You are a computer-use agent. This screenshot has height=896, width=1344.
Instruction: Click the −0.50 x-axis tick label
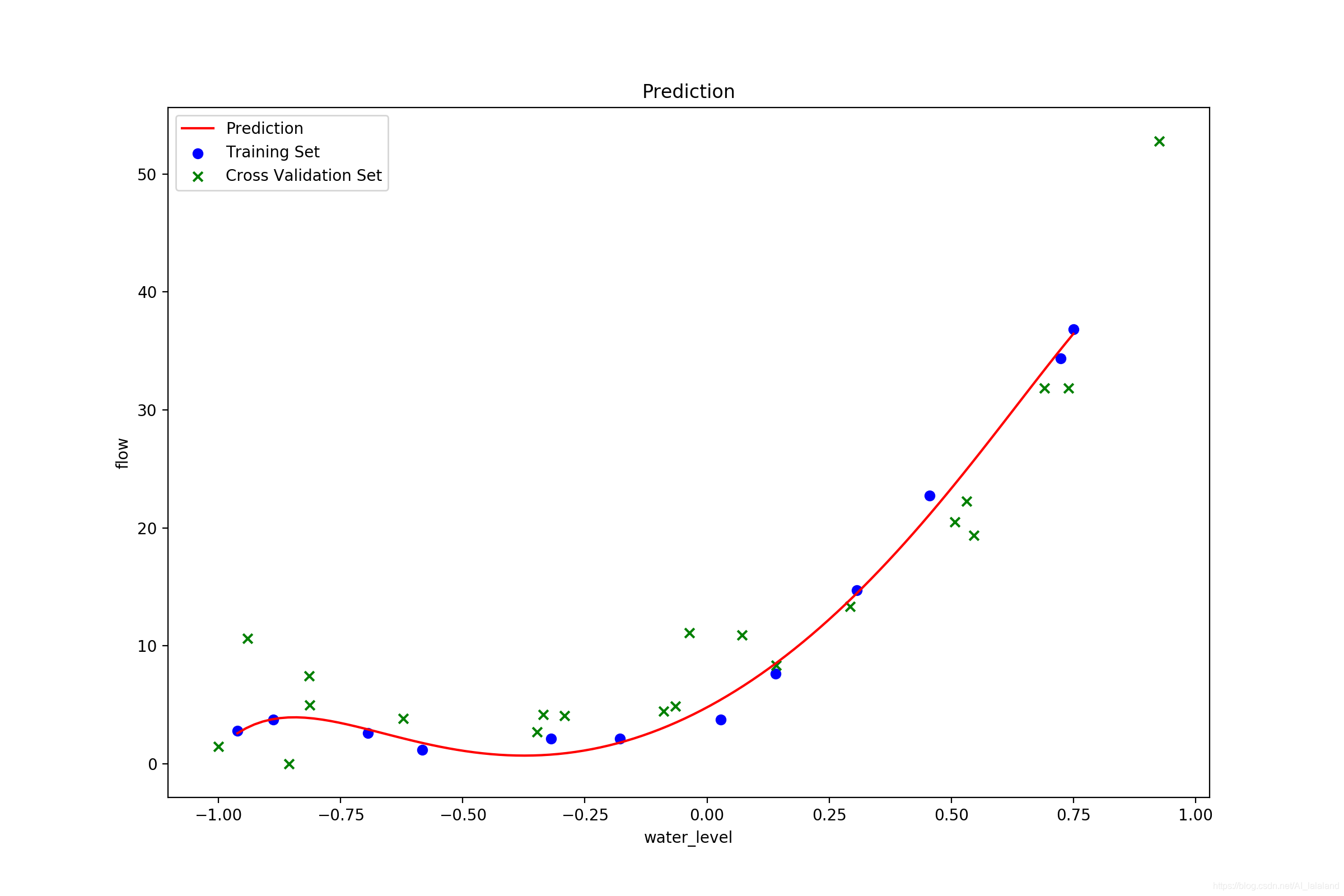[x=463, y=815]
